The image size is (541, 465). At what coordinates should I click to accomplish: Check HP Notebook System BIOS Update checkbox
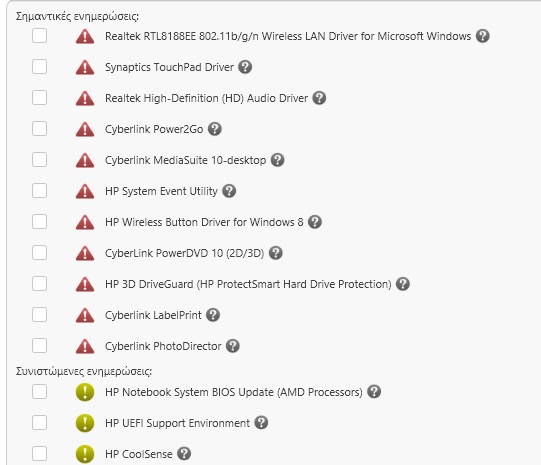pos(39,392)
